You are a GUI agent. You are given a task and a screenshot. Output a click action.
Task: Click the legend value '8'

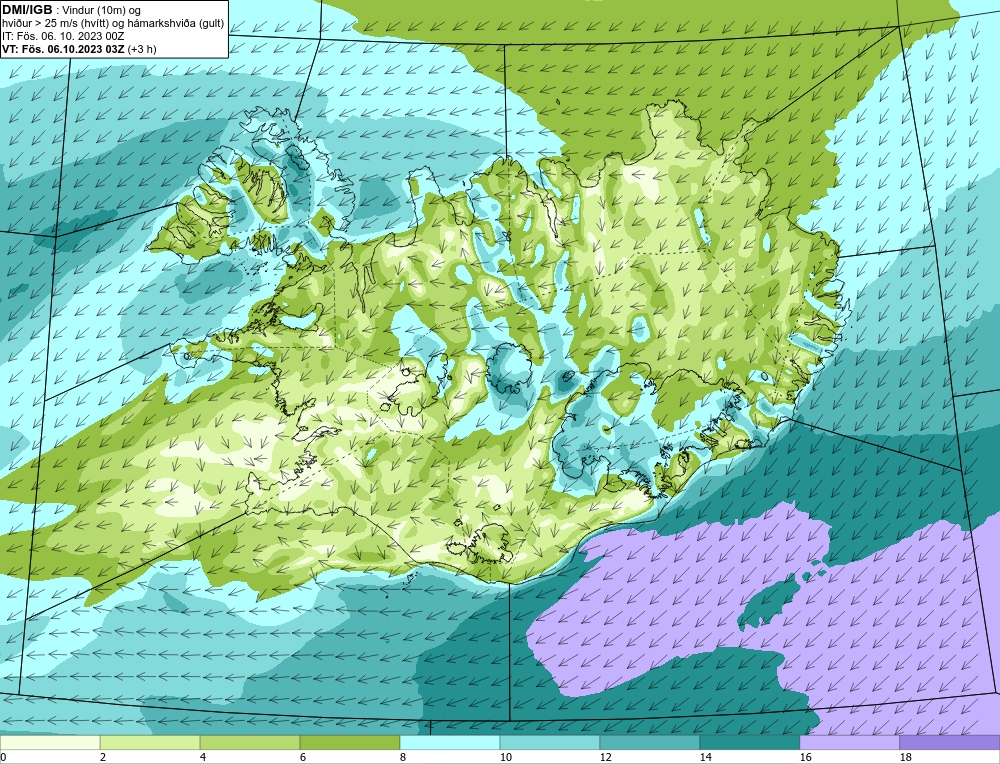click(402, 757)
